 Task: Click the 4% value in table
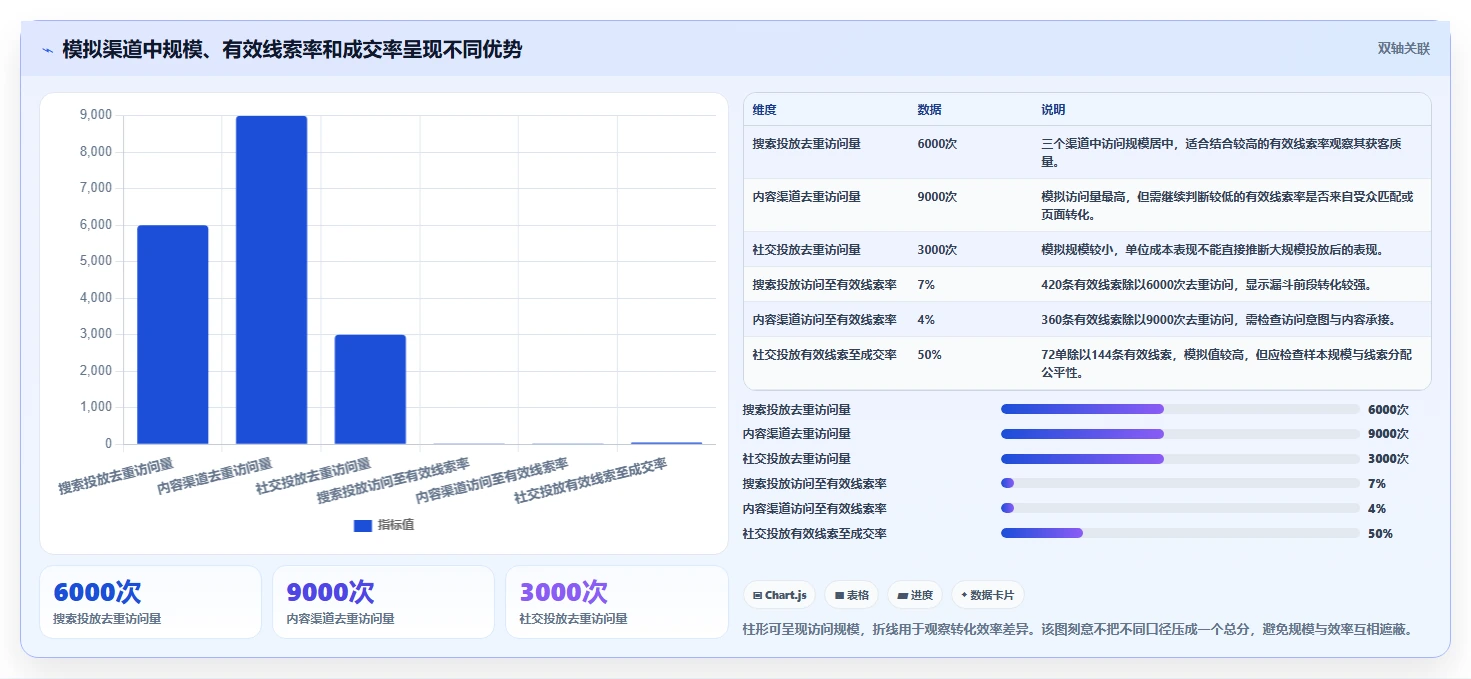coord(926,320)
